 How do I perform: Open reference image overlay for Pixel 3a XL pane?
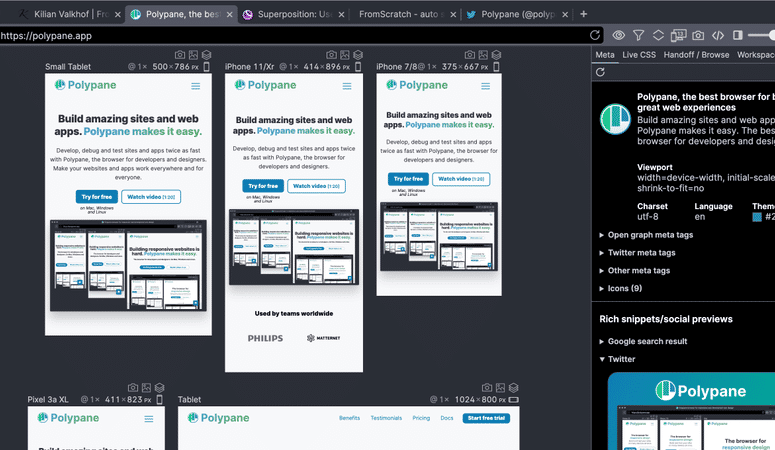(146, 388)
